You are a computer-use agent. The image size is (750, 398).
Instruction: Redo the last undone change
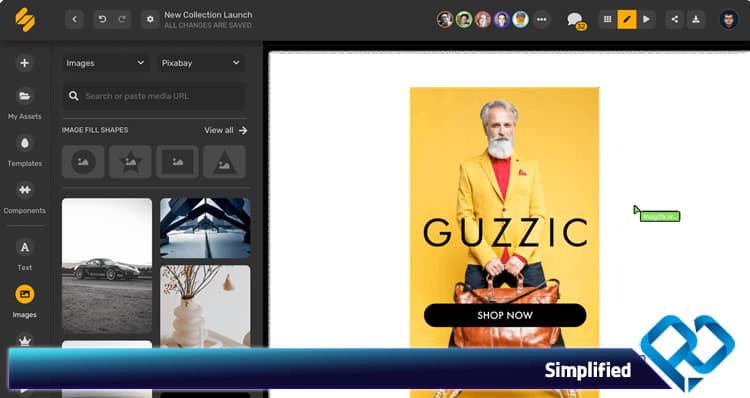click(122, 19)
